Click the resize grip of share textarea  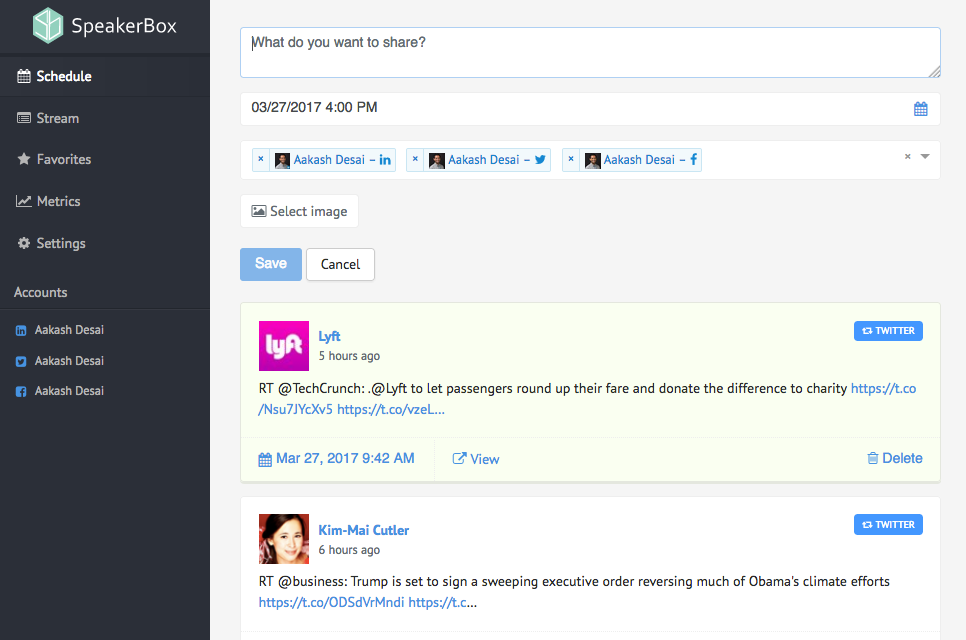tap(934, 71)
